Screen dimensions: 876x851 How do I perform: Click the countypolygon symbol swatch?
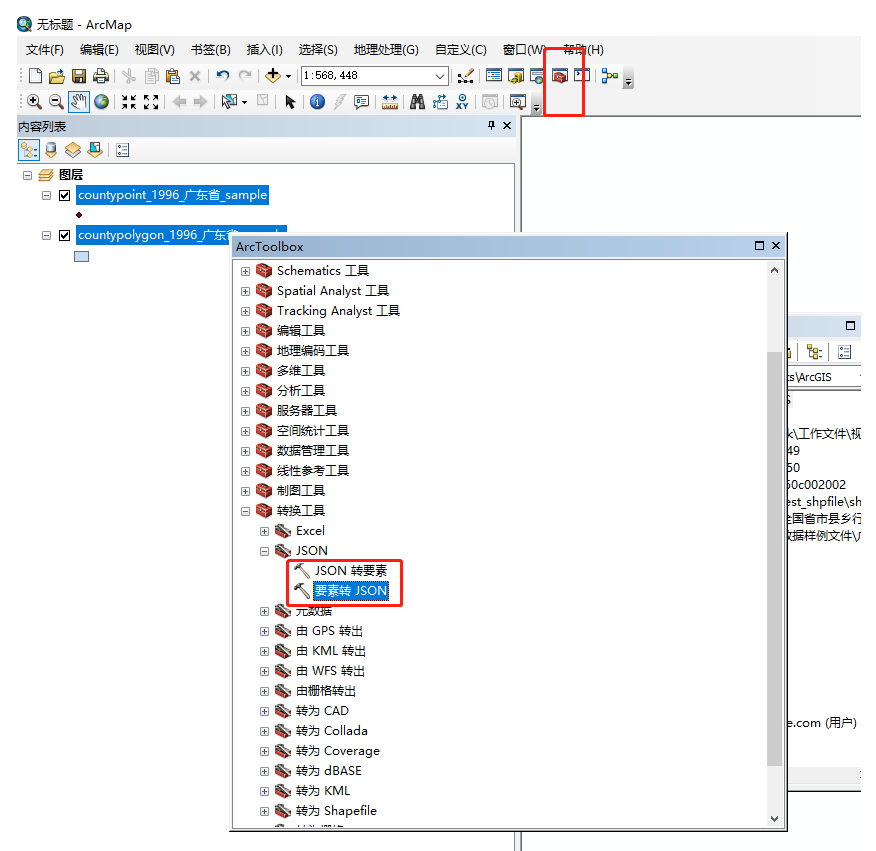coord(80,255)
